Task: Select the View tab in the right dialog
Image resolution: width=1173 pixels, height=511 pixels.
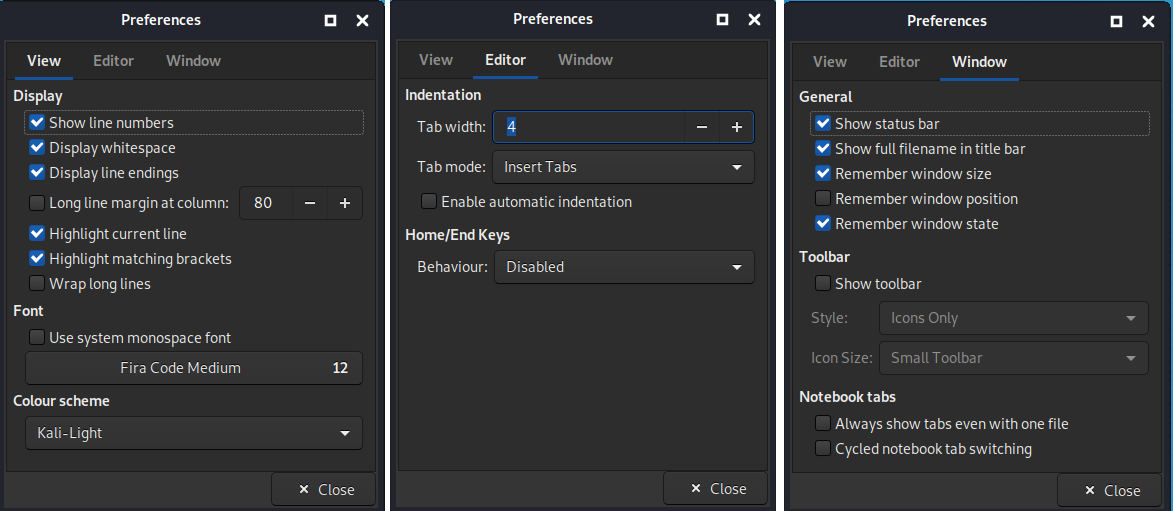Action: point(830,62)
